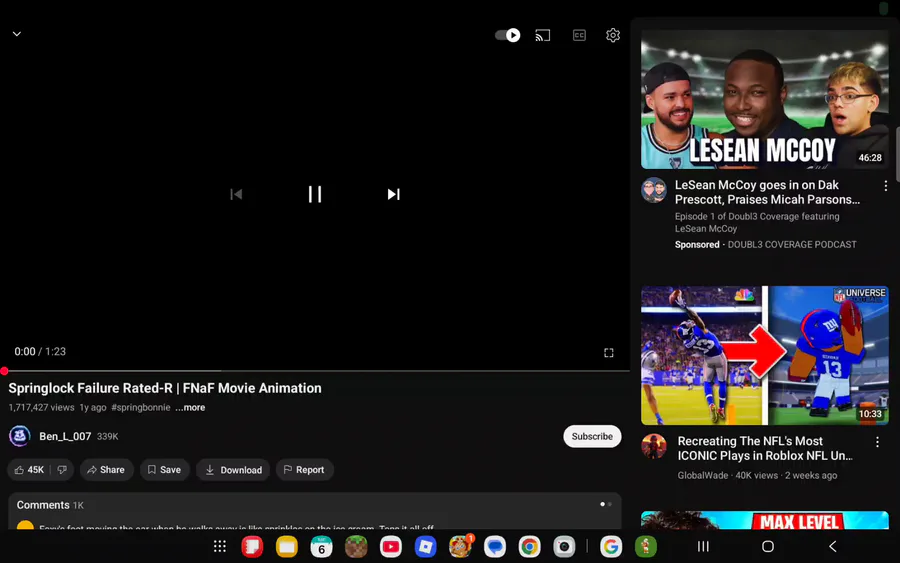The height and width of the screenshot is (563, 900).
Task: Open more options for the LeSean McCoy video
Action: click(886, 186)
